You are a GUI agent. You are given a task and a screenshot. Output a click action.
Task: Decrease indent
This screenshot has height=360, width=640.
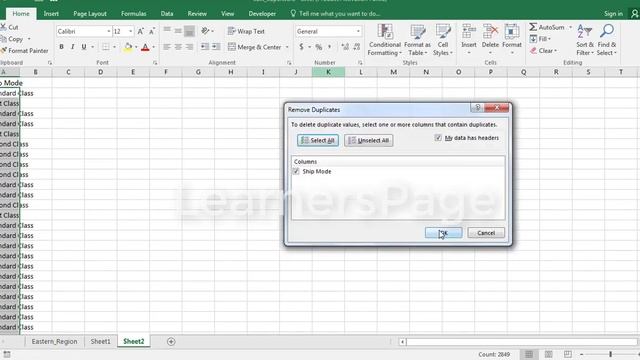[x=204, y=47]
